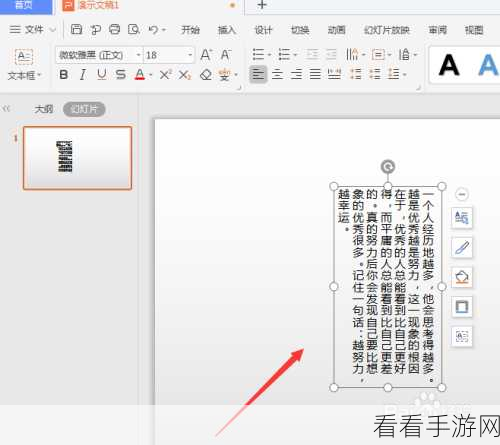Select center align paragraph button
The image size is (500, 445).
coord(277,74)
